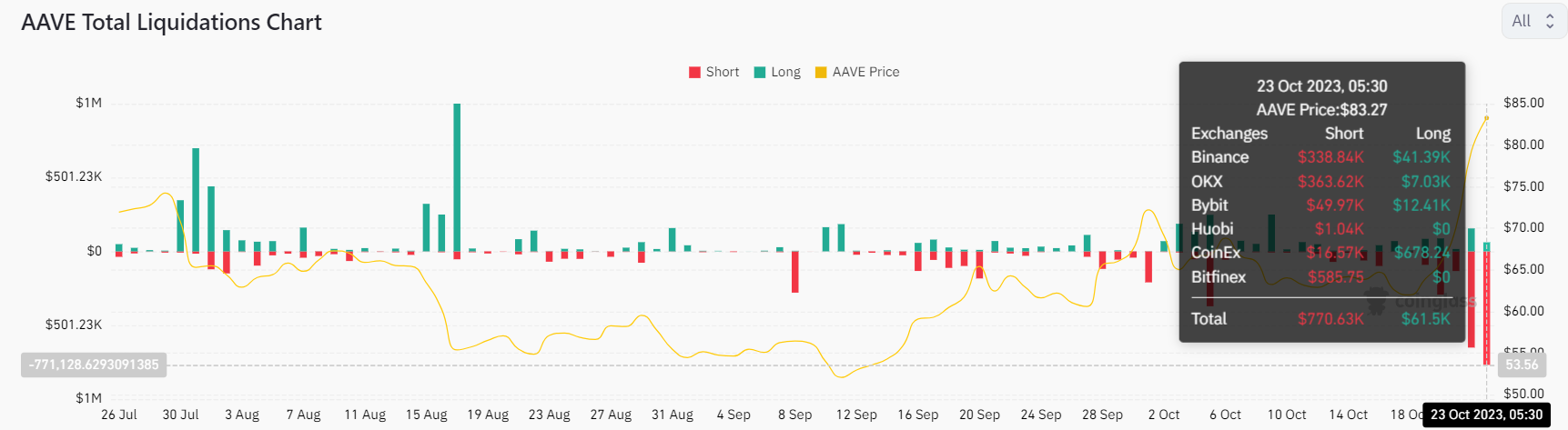Toggle the Long series in legend
The image size is (1568, 430).
coord(778,72)
